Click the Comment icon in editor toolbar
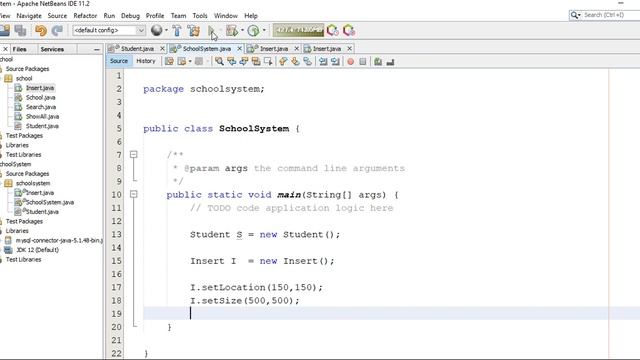This screenshot has width=640, height=360. (x=378, y=62)
